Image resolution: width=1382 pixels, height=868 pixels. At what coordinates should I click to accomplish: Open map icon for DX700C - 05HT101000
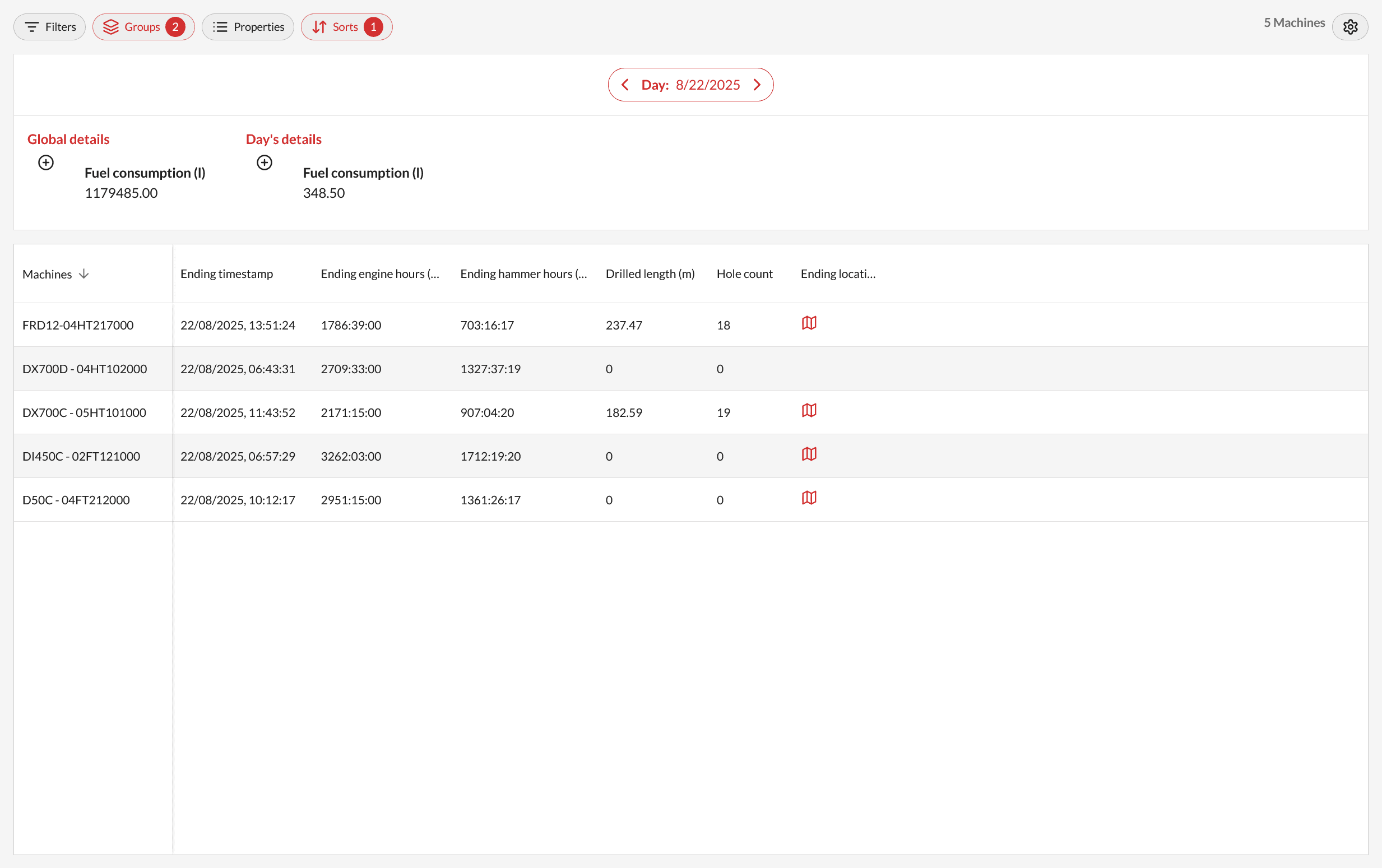point(809,410)
